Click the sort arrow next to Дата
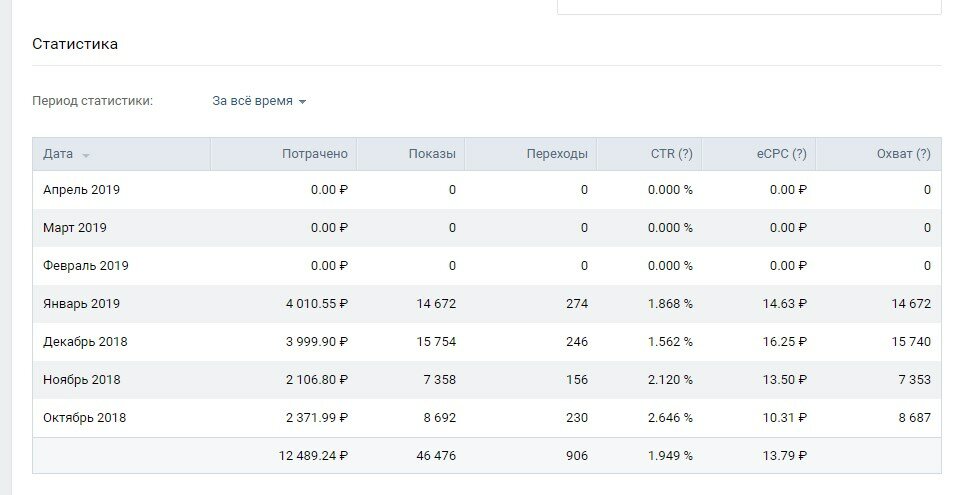 point(86,155)
